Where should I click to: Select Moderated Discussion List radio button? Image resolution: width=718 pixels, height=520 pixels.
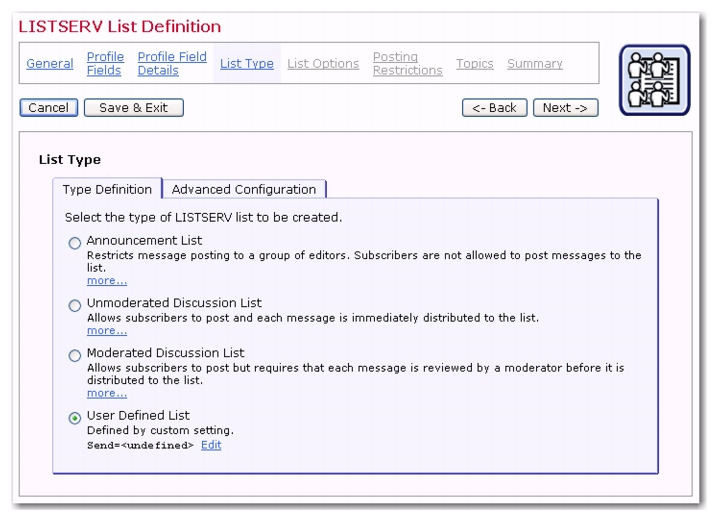75,355
